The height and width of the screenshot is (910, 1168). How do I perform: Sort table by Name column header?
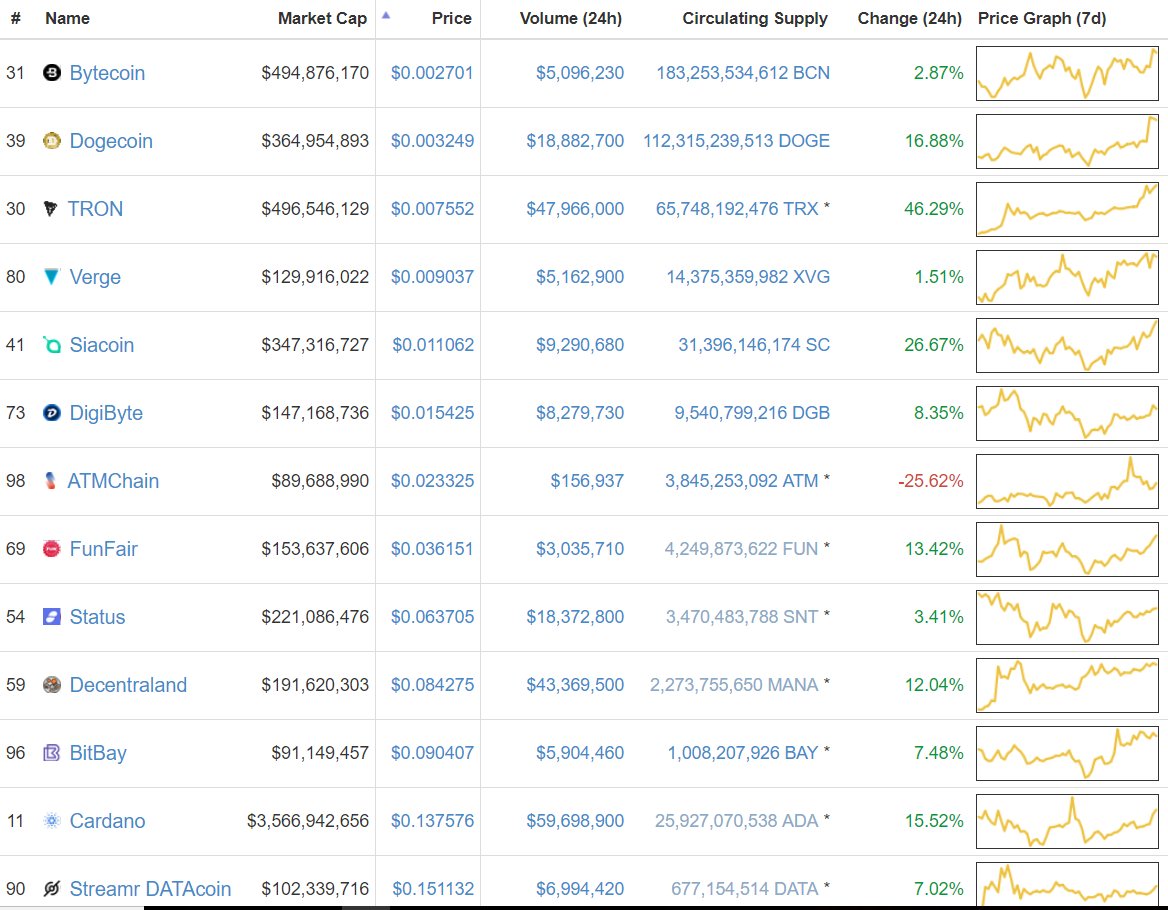(x=67, y=18)
